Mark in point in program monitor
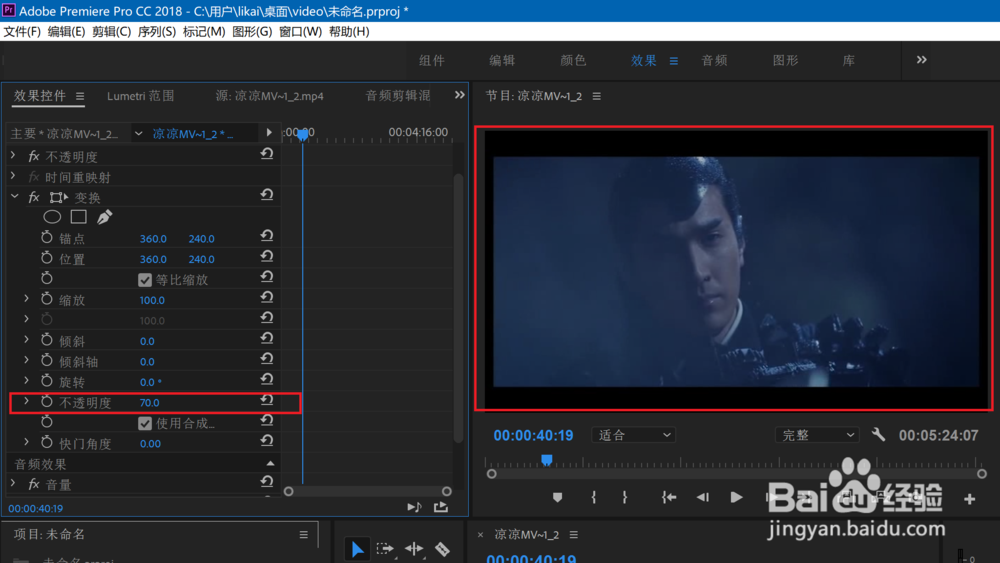 (x=594, y=497)
